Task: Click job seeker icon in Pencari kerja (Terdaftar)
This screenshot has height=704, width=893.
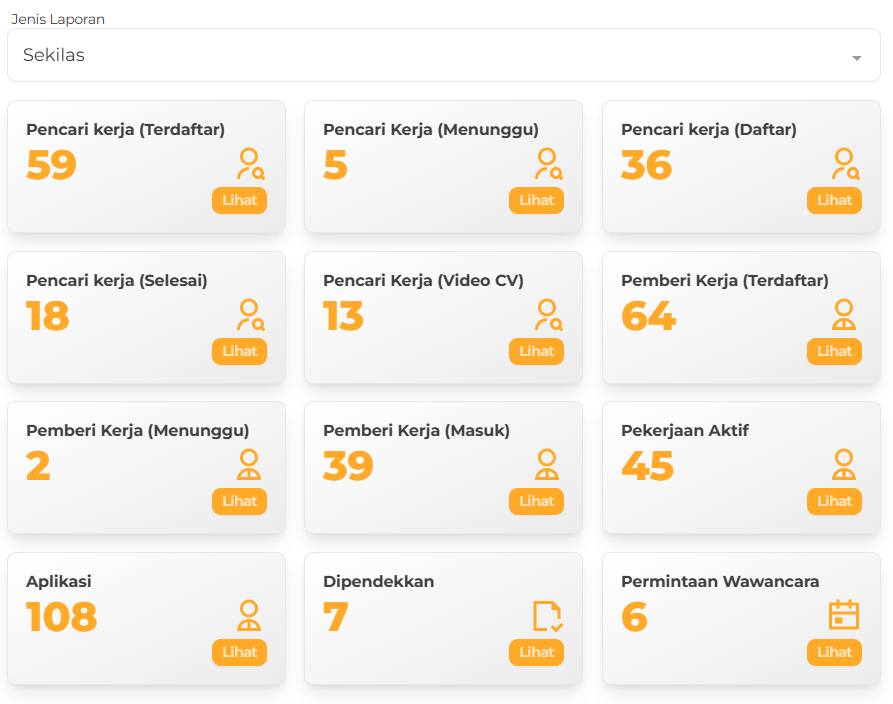Action: point(249,164)
